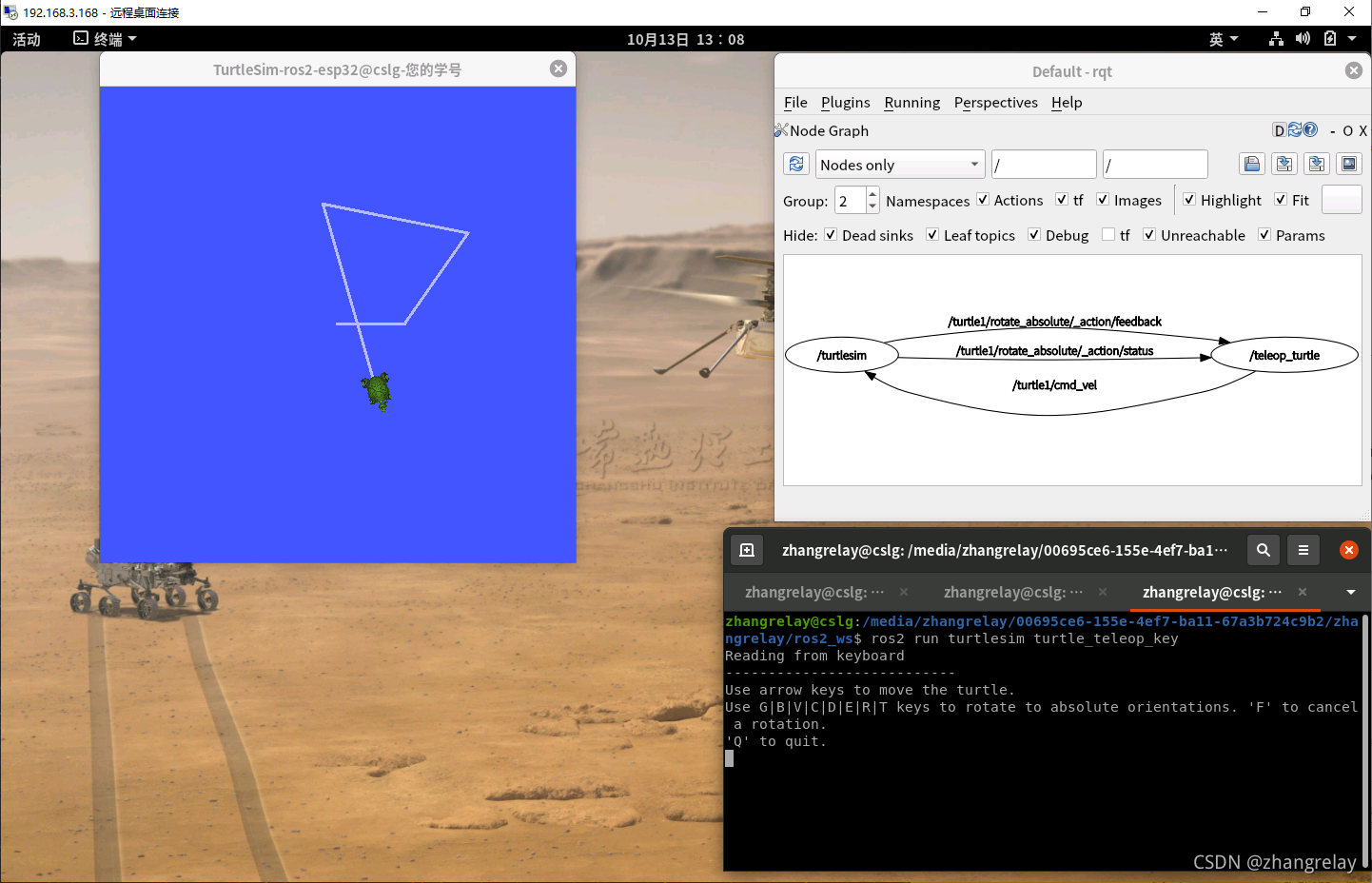Save the node graph as image

pos(1349,164)
